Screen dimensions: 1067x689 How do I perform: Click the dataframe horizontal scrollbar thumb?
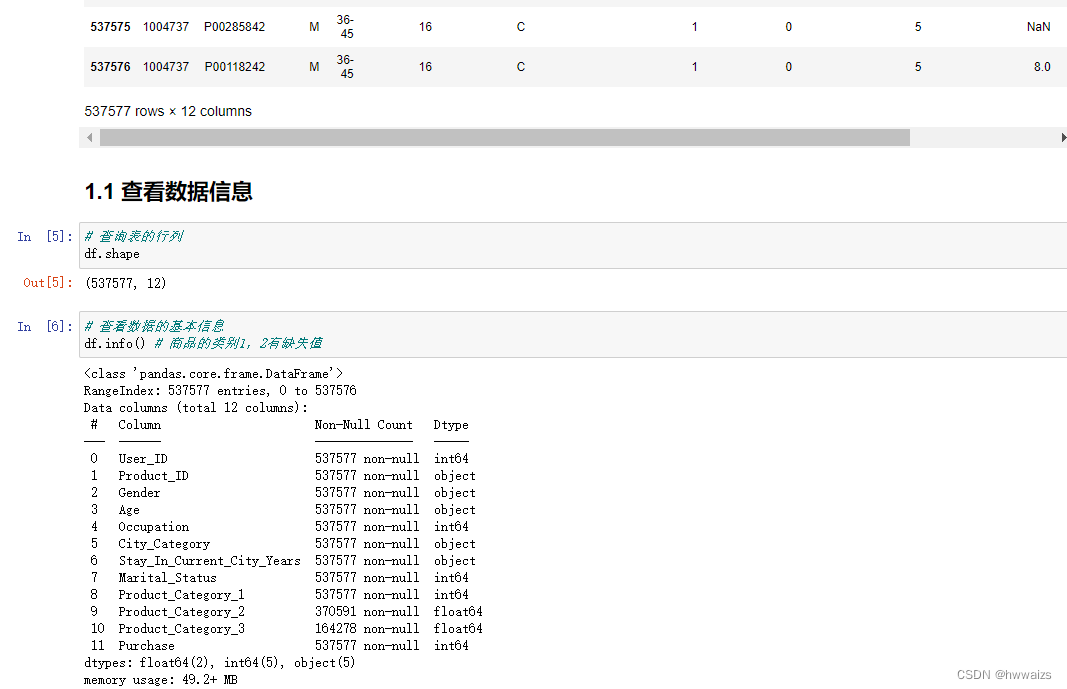504,137
